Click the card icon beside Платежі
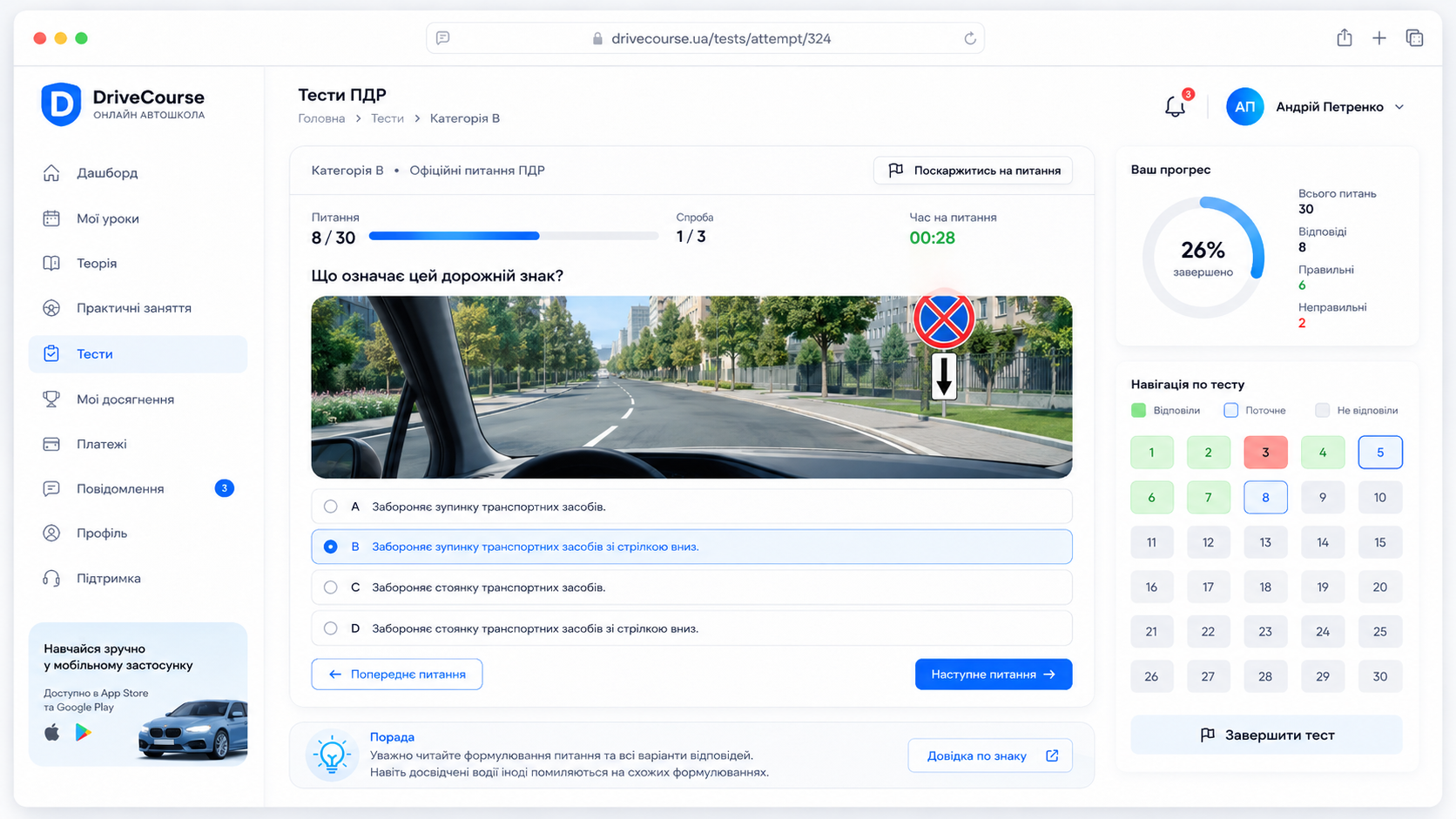Screen dimensions: 1456x819 [51, 444]
